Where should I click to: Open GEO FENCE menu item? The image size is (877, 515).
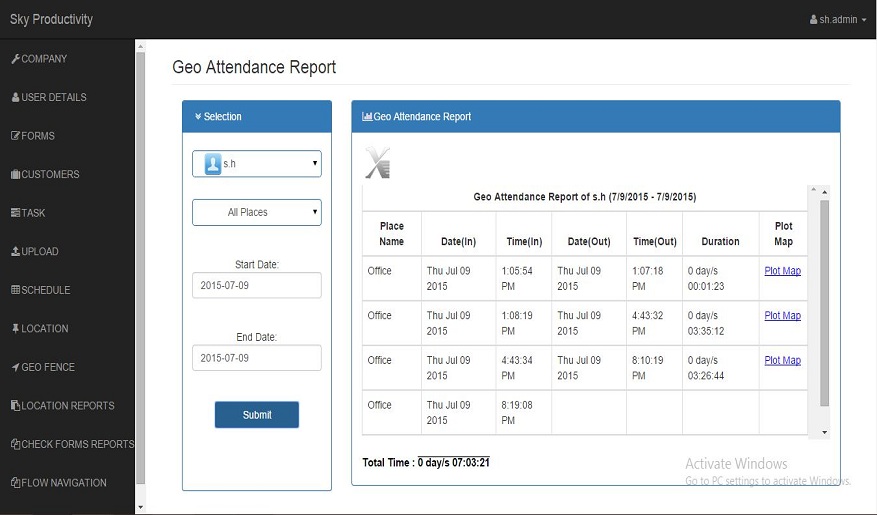pyautogui.click(x=43, y=367)
